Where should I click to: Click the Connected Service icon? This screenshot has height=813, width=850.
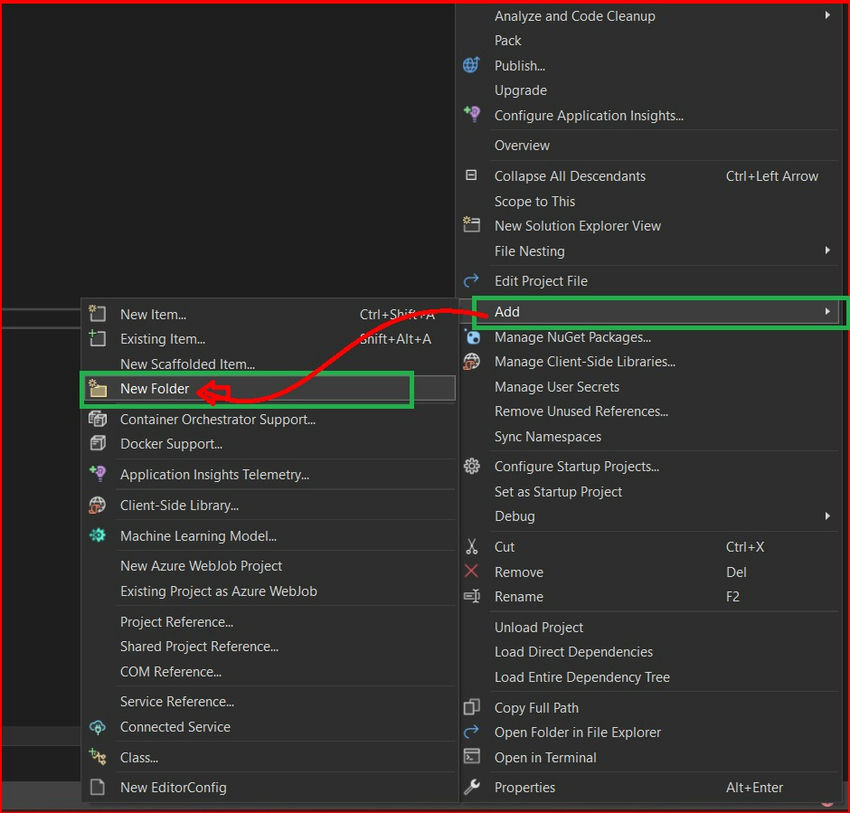point(97,727)
